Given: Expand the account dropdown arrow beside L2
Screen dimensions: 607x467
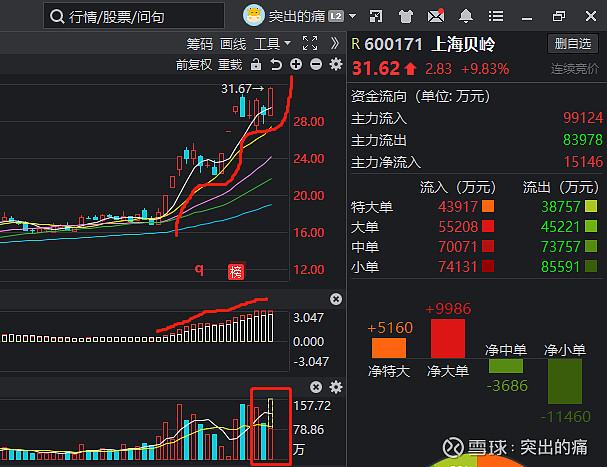Looking at the screenshot, I should [352, 16].
